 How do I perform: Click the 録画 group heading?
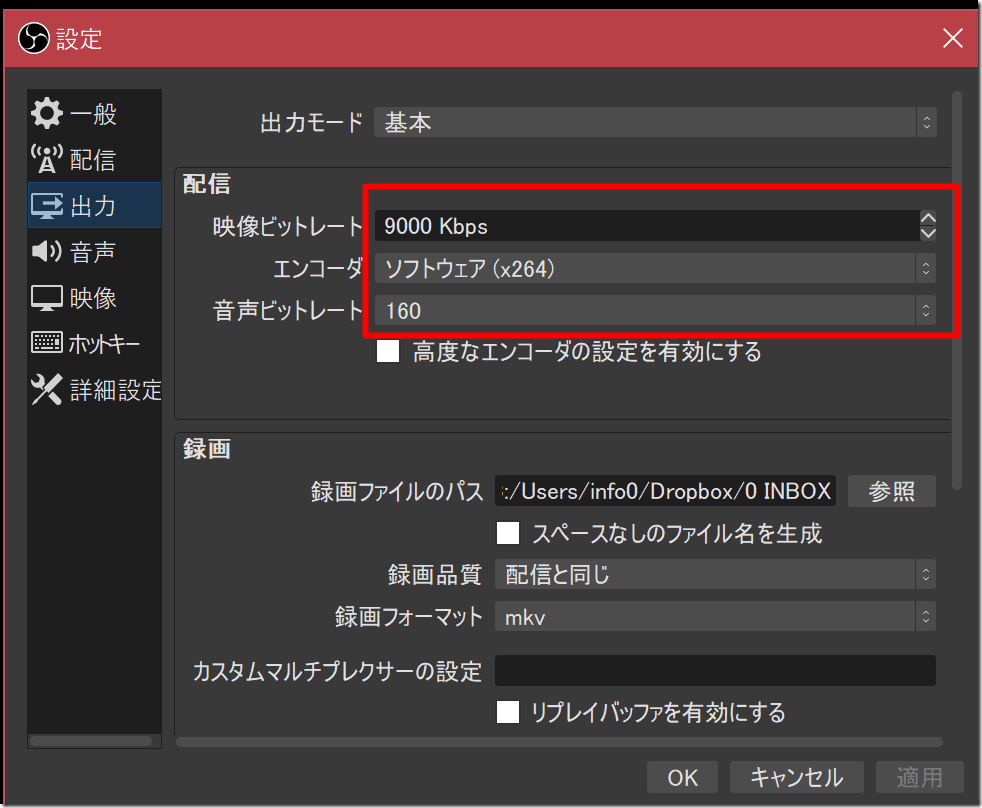(x=207, y=448)
